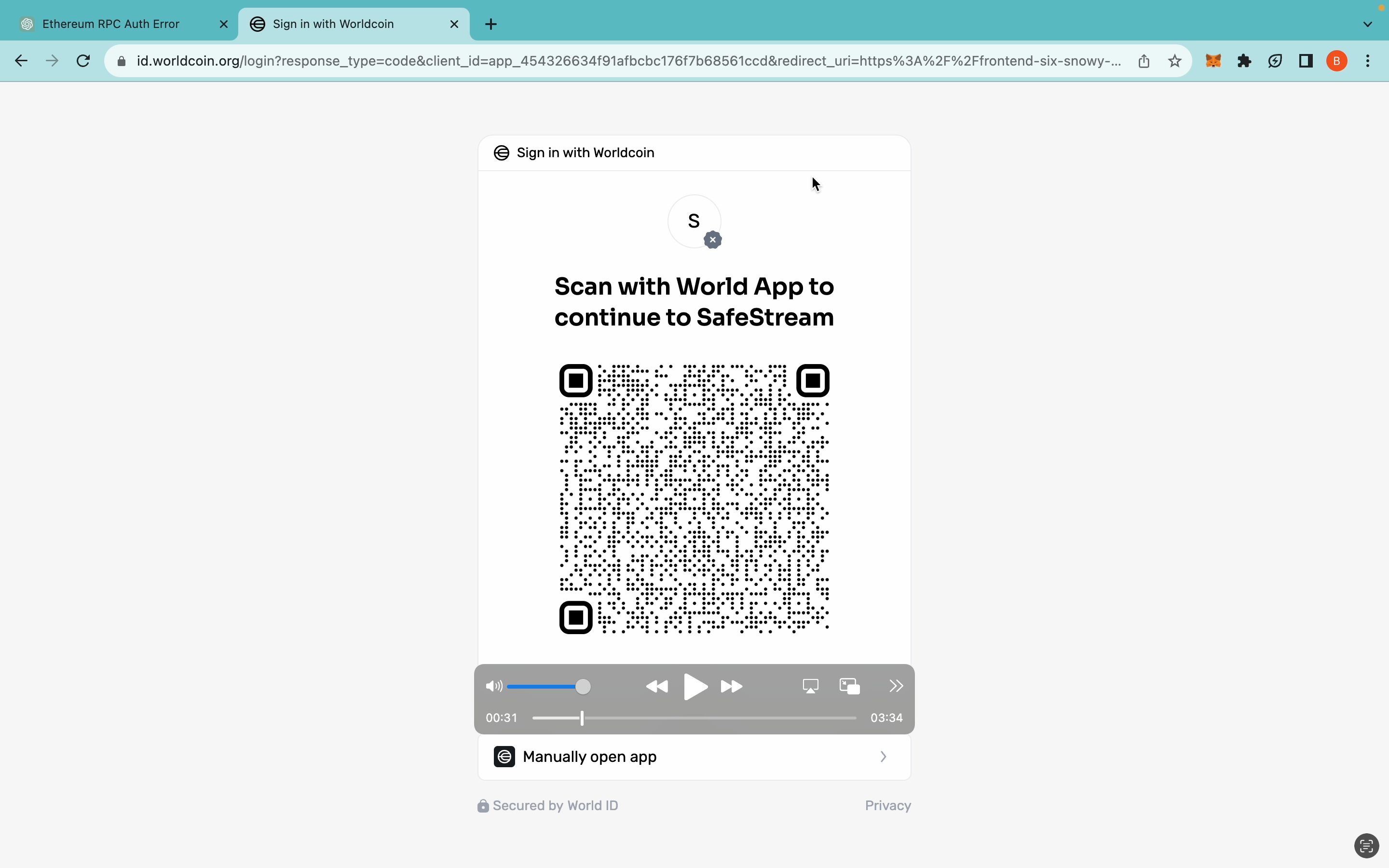
Task: Rewind the video
Action: point(656,687)
